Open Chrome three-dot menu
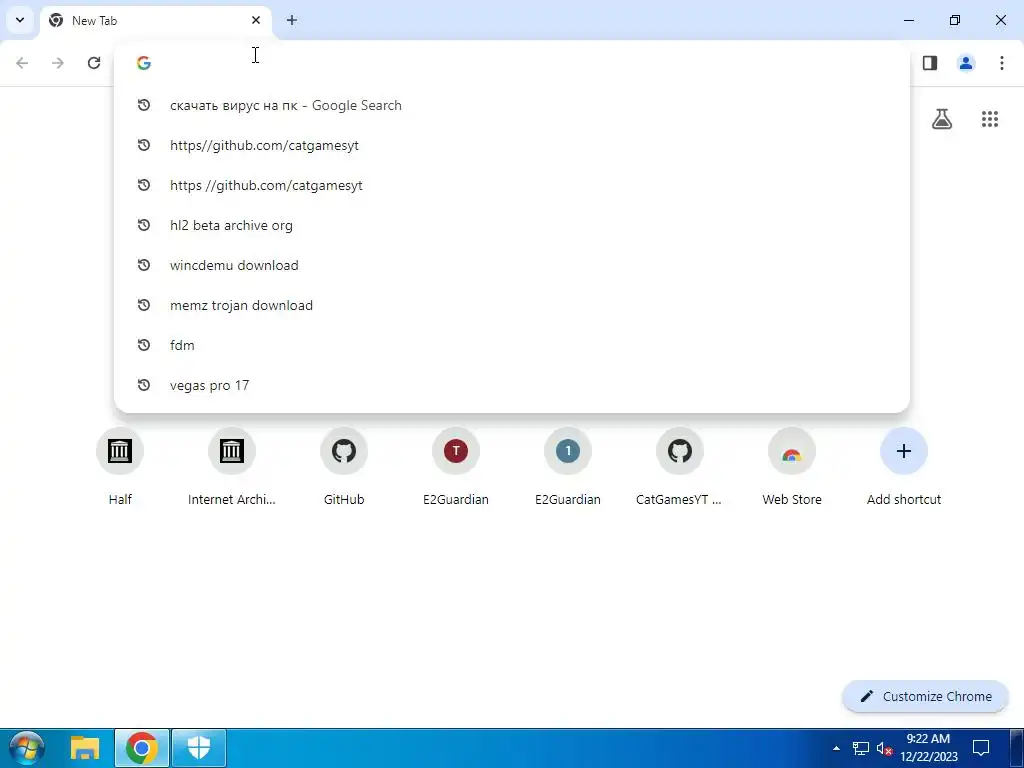 click(x=1002, y=63)
